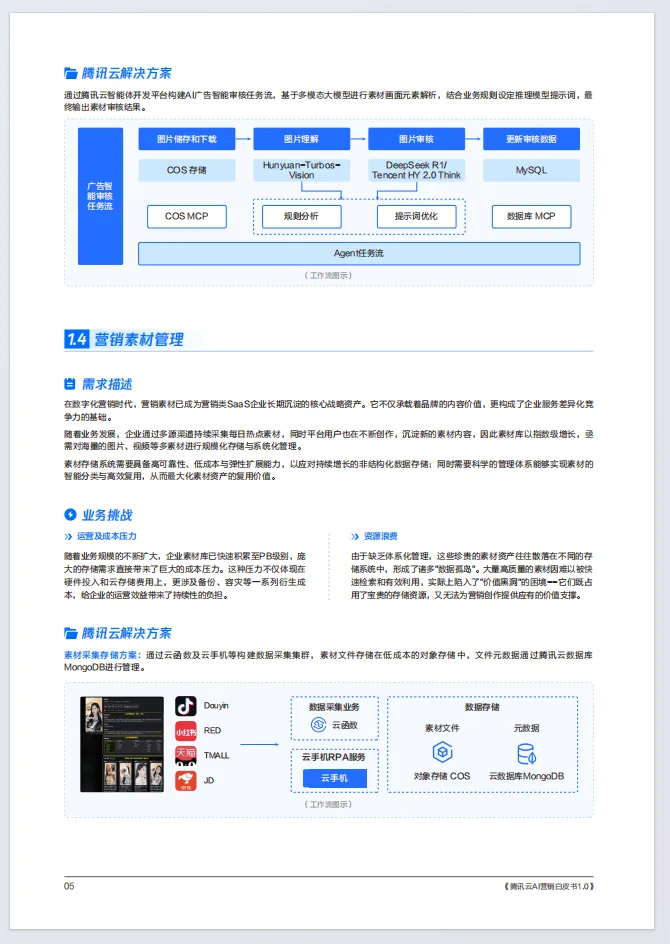Screen dimensions: 670x944
Task: Click the folder icon beside first 腾讯云解决方案 heading
Action: pos(70,73)
